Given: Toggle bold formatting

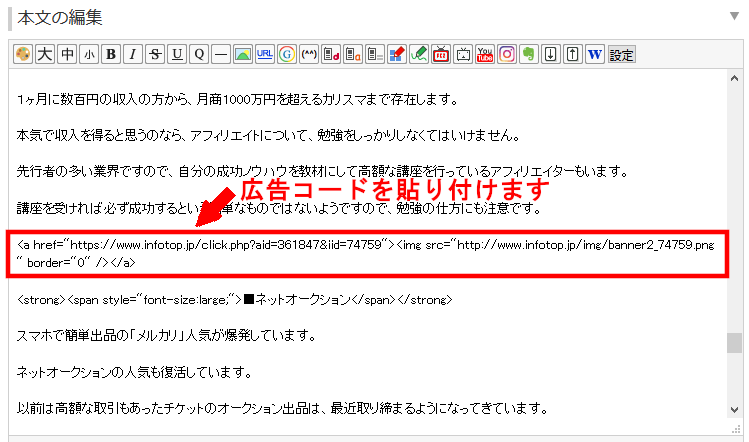Looking at the screenshot, I should (111, 54).
